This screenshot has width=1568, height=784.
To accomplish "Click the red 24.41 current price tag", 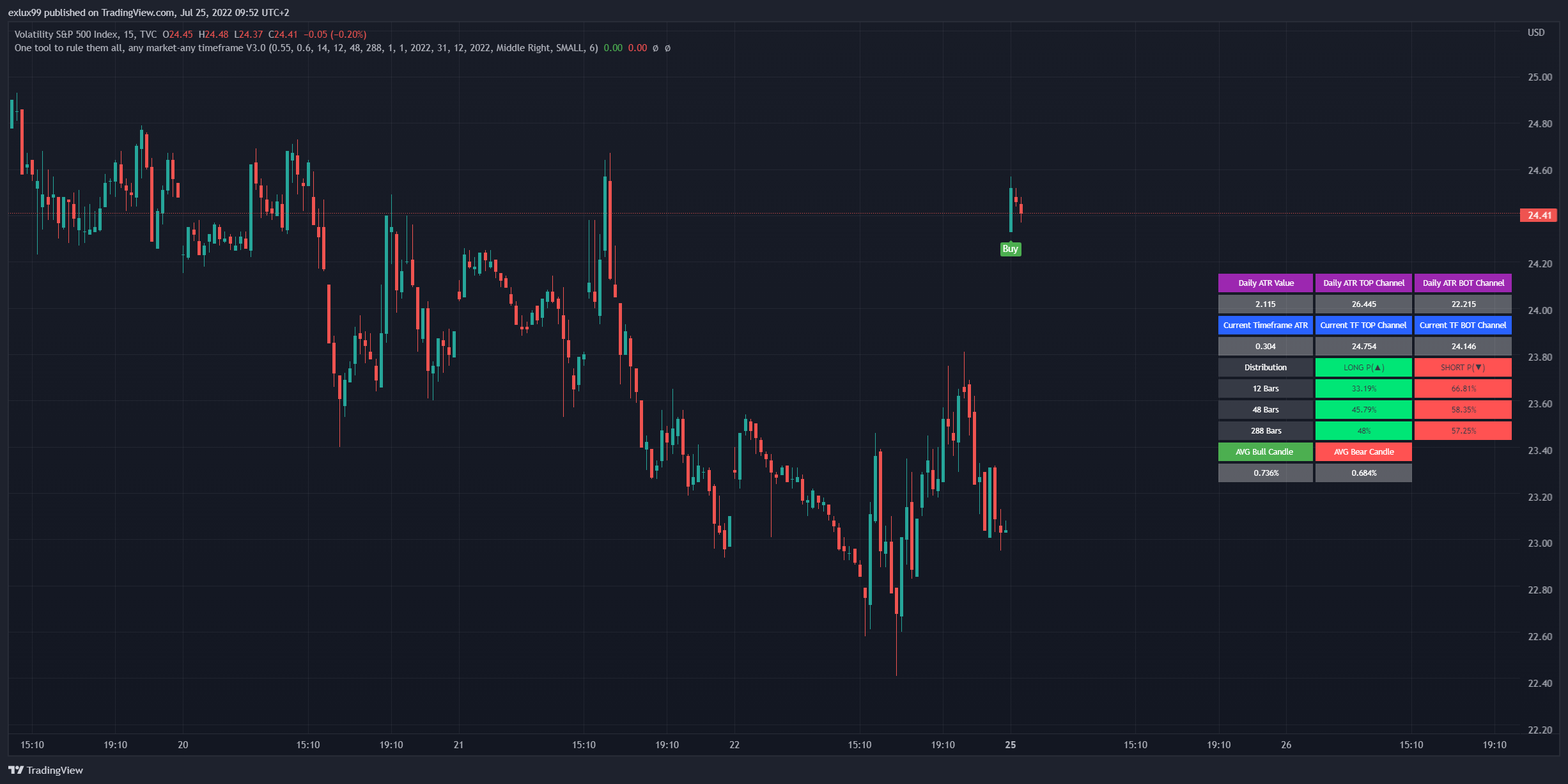I will pyautogui.click(x=1539, y=216).
